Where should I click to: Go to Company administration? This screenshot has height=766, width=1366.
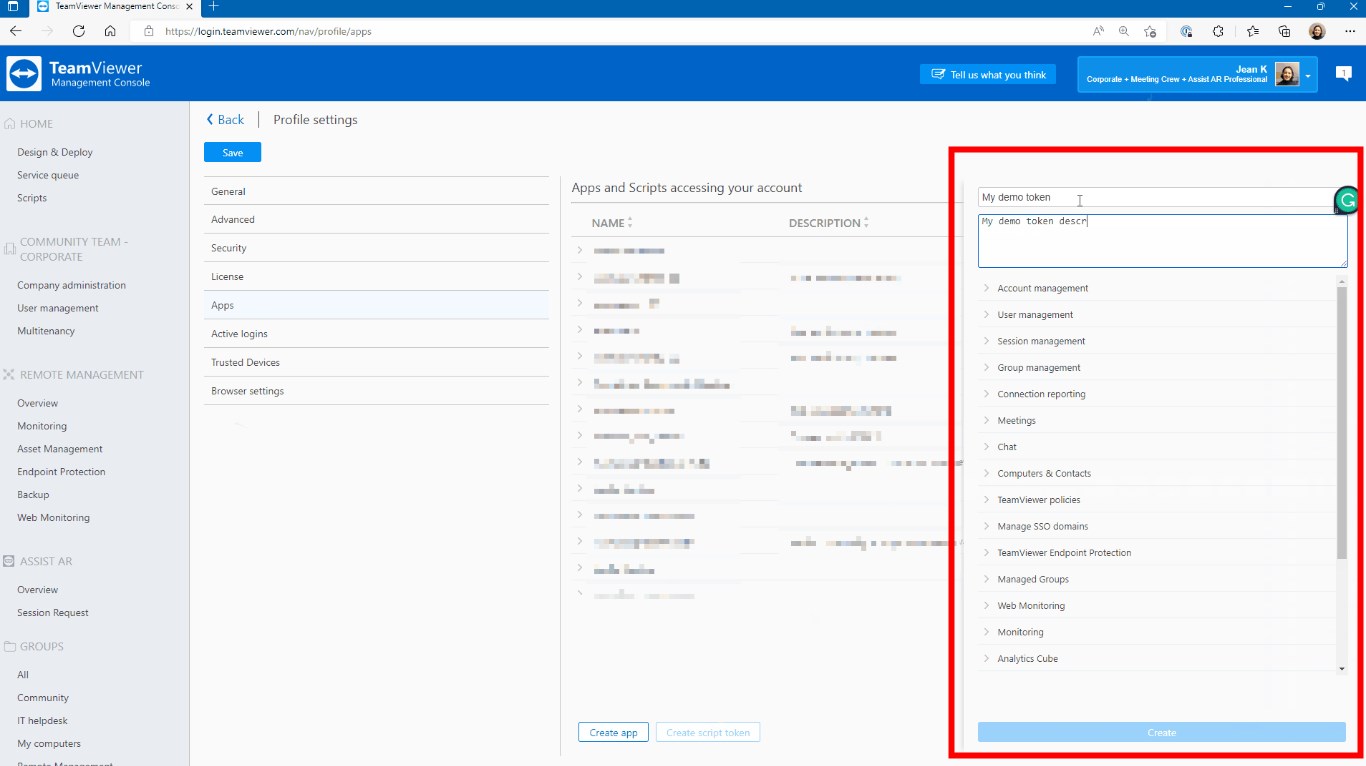click(x=71, y=285)
